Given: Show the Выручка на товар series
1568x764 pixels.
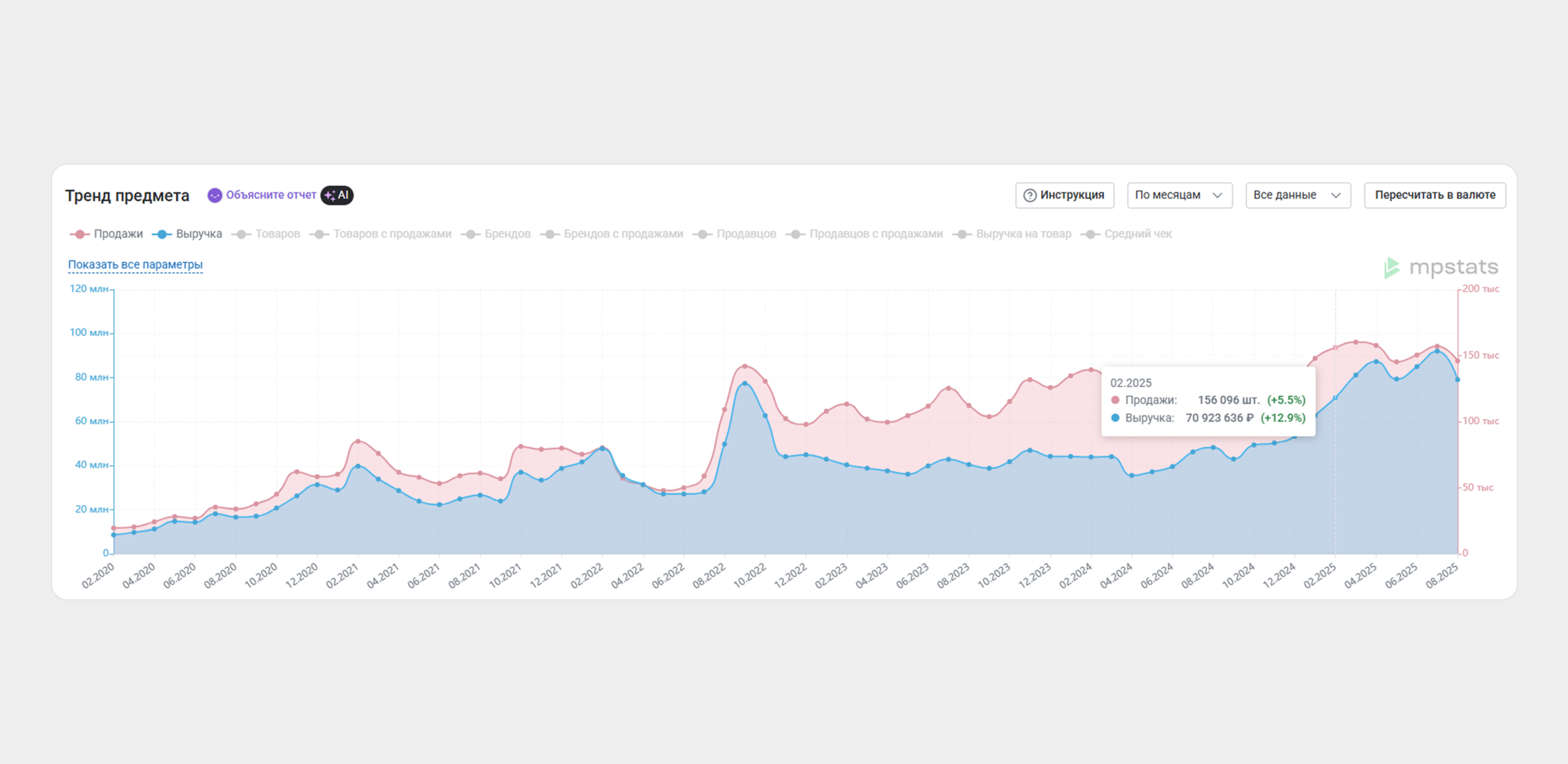Looking at the screenshot, I should (x=1014, y=234).
